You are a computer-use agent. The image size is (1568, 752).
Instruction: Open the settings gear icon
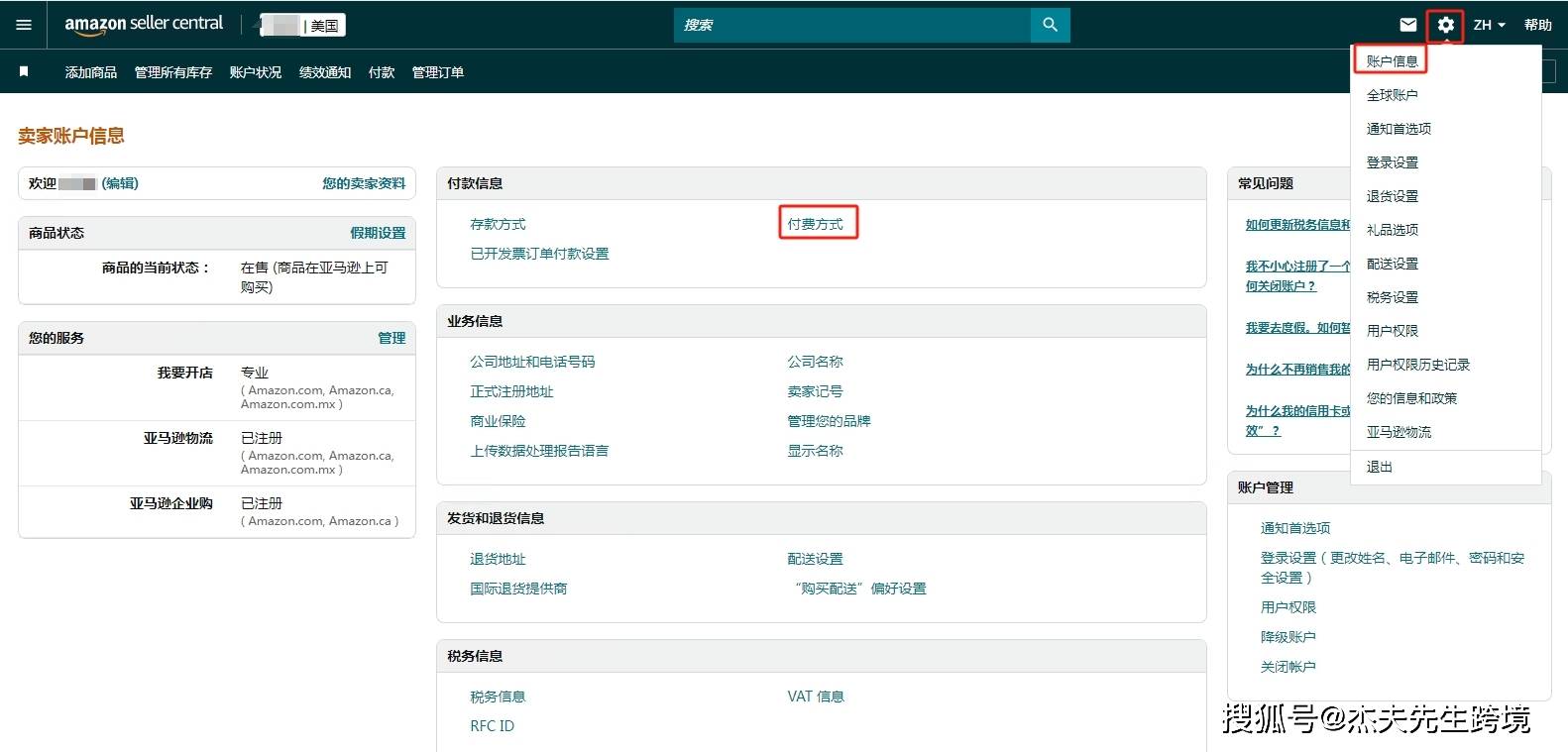point(1445,25)
